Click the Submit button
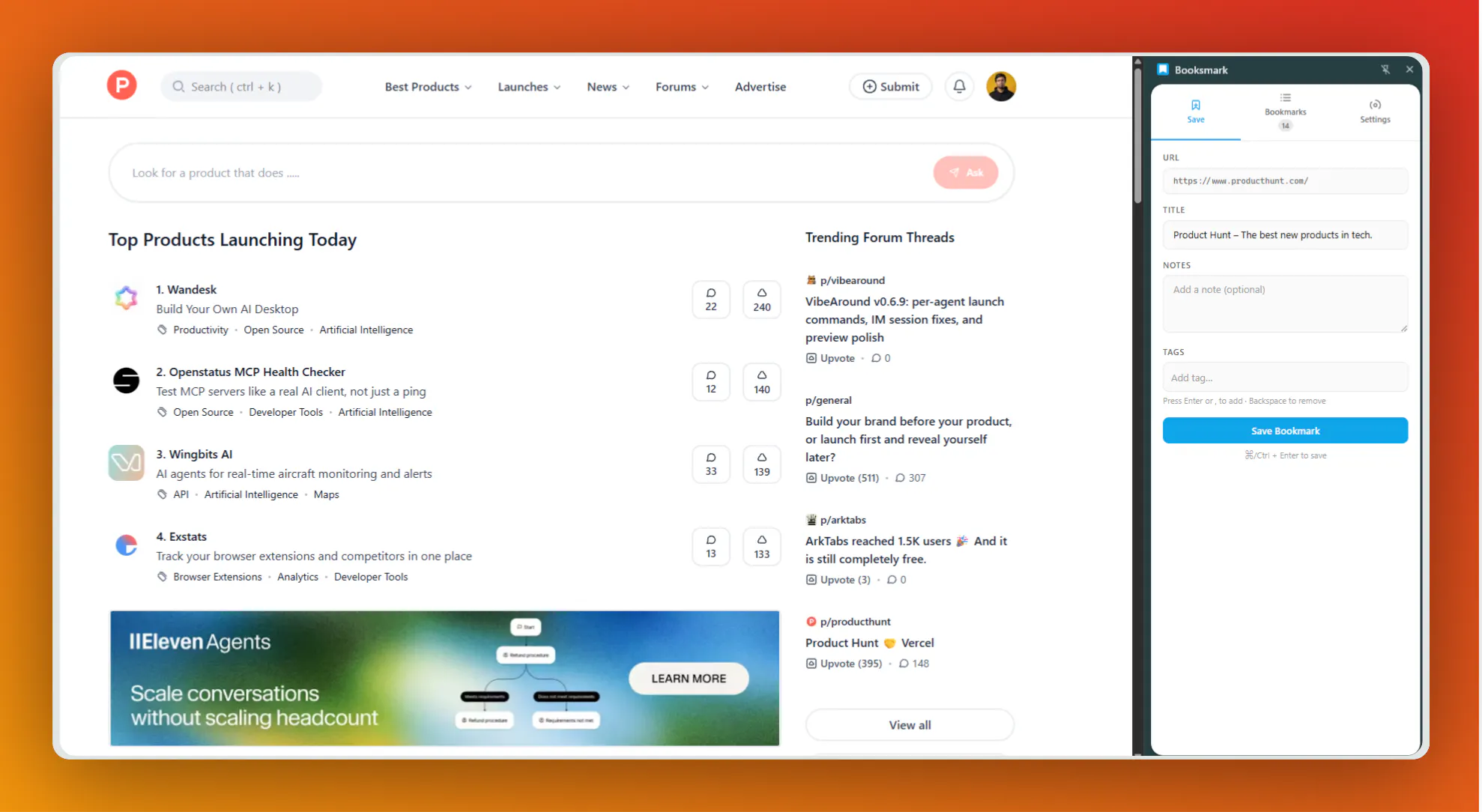 click(890, 86)
